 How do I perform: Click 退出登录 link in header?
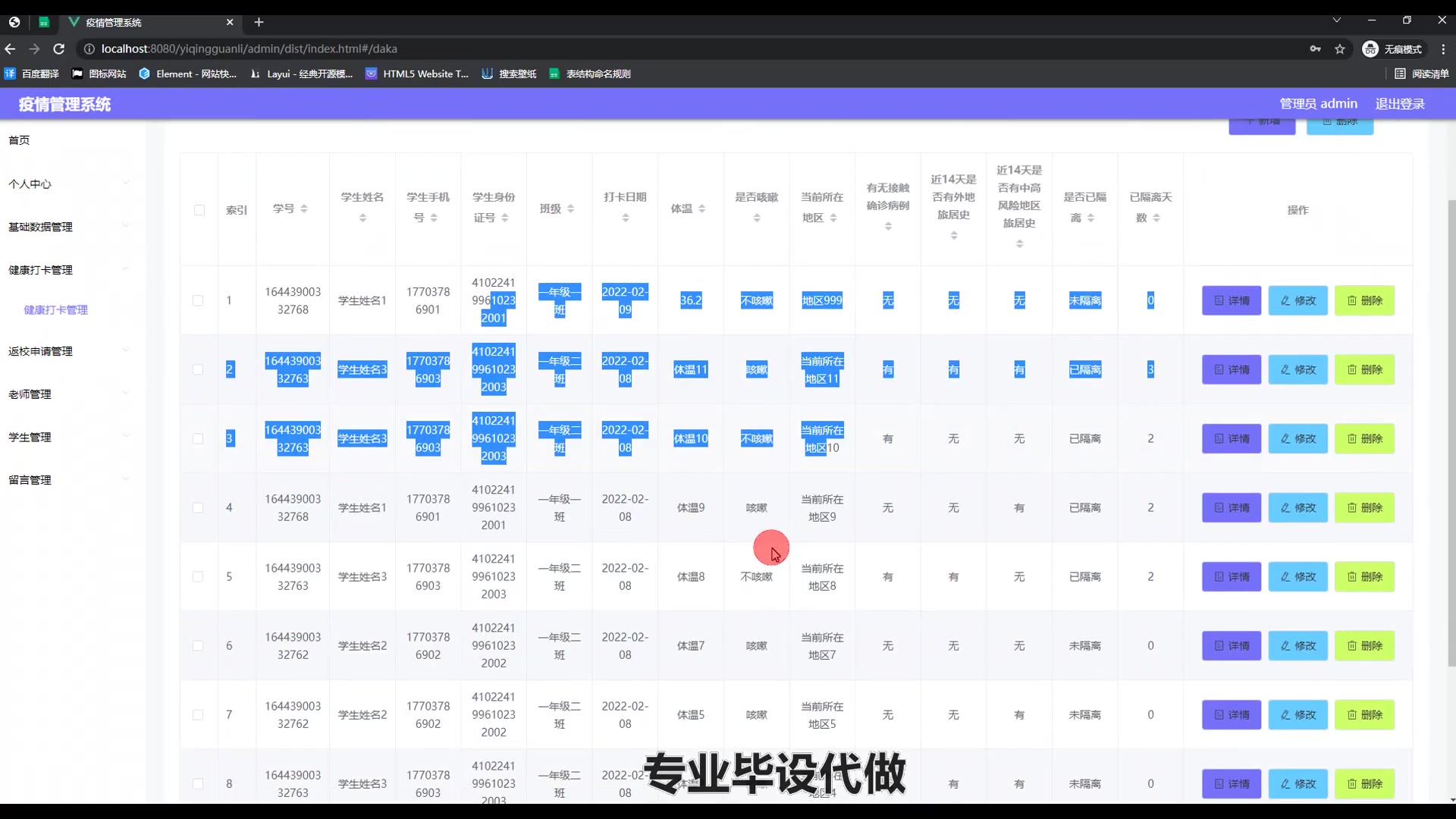[1400, 104]
